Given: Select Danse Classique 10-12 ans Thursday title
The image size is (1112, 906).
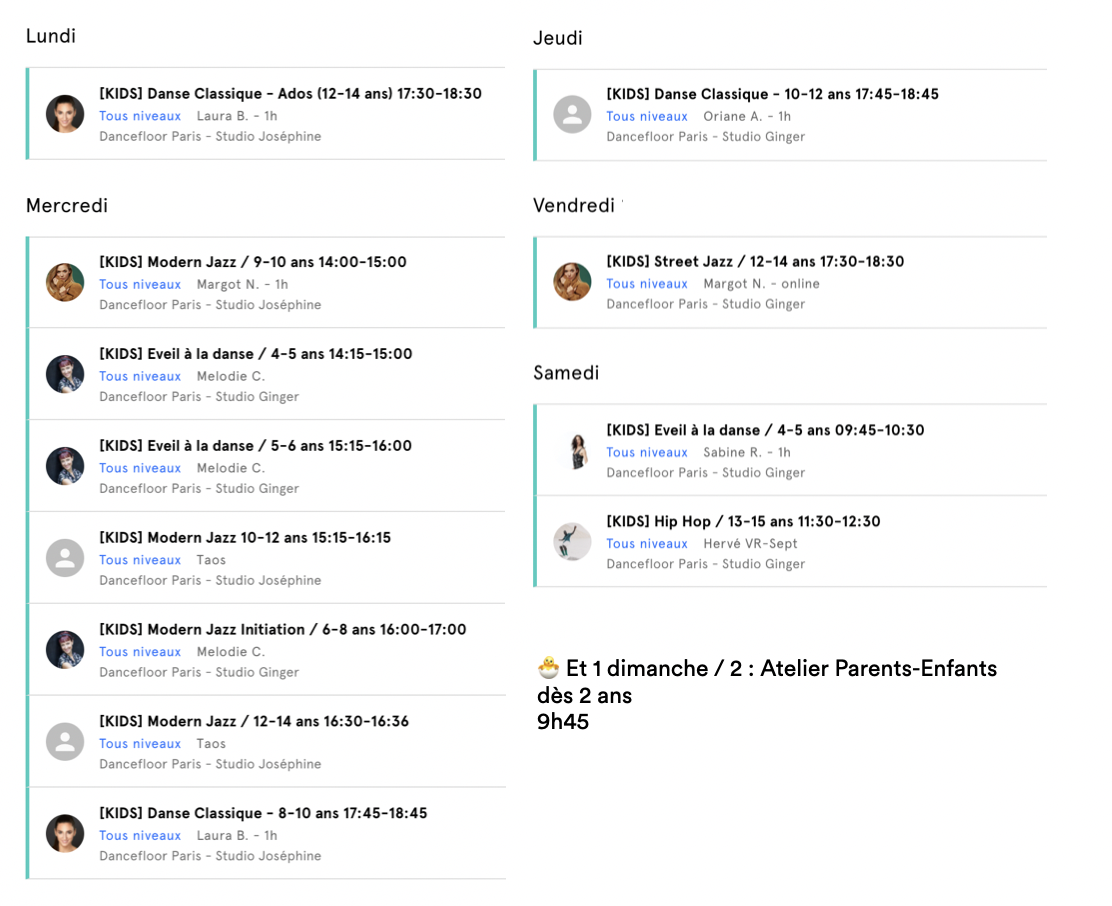Looking at the screenshot, I should coord(772,94).
